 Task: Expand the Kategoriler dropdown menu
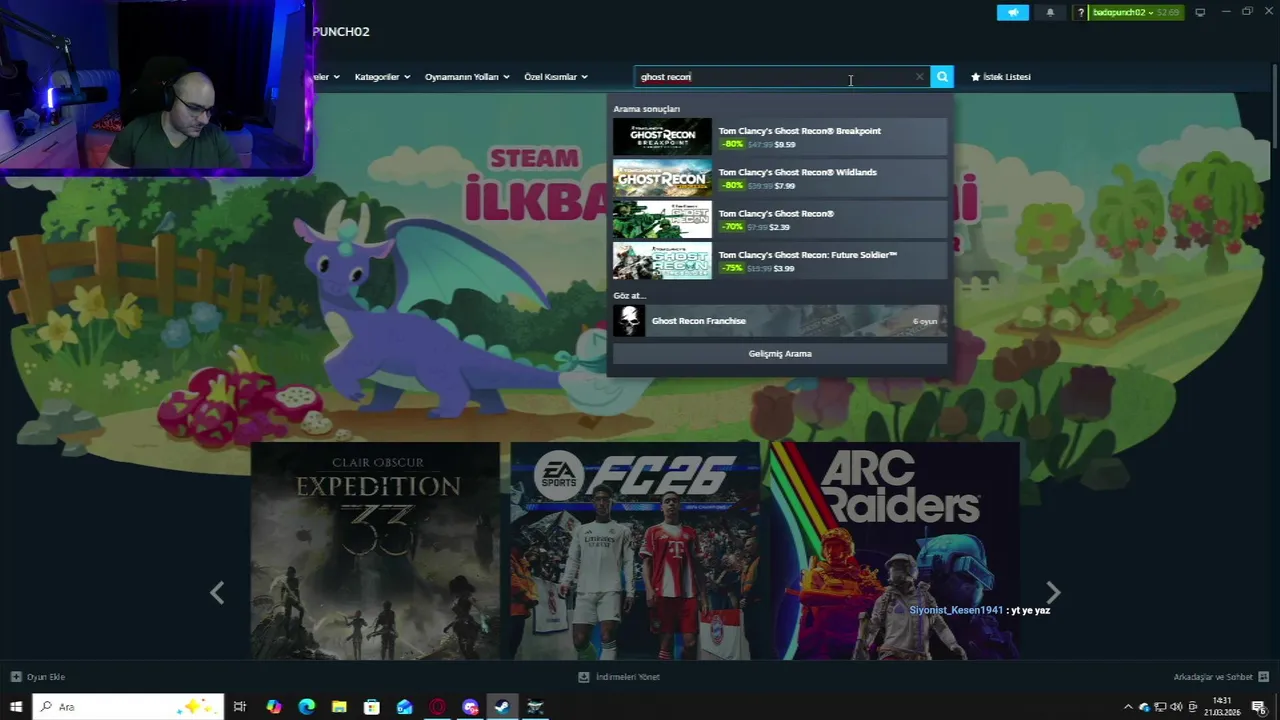(x=382, y=77)
